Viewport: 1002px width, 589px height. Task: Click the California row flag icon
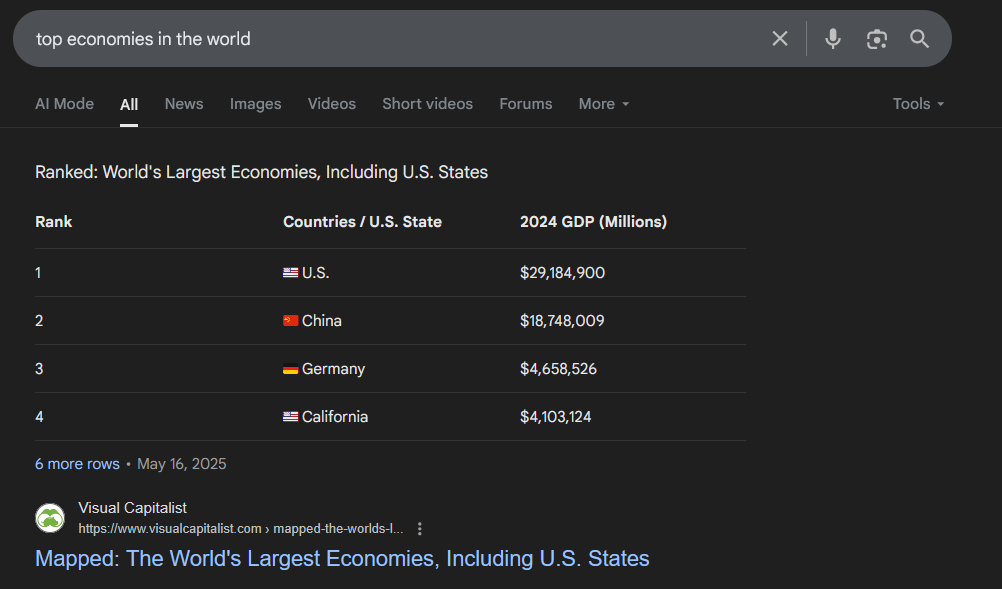(291, 417)
